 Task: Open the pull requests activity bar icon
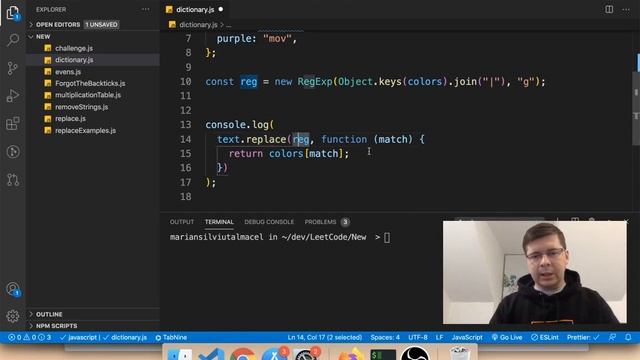13,180
